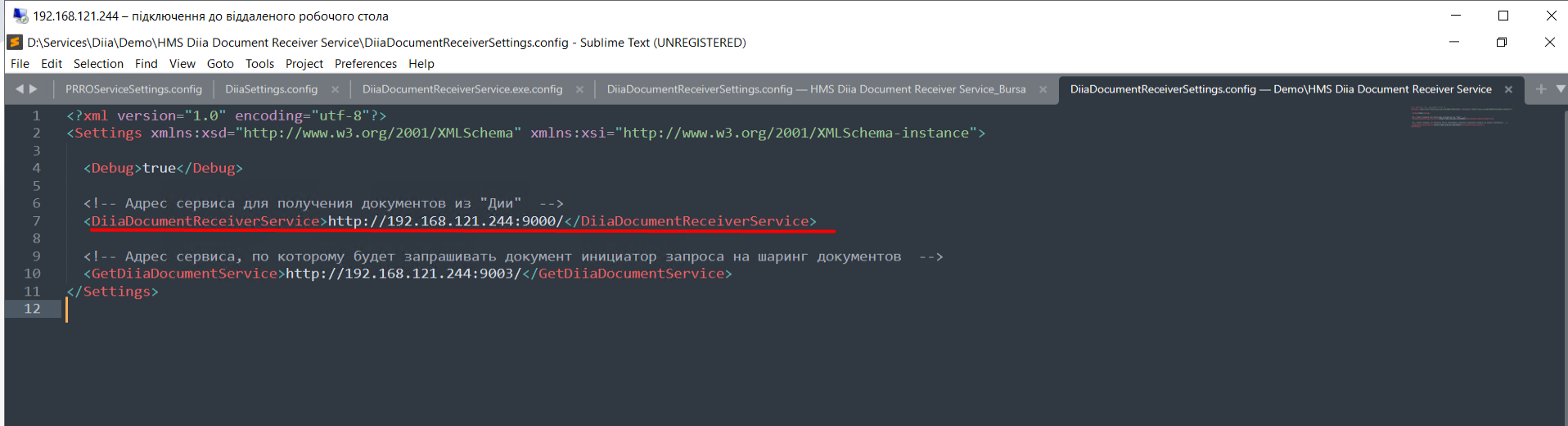Click the previous tab arrow in tab bar

pyautogui.click(x=19, y=89)
